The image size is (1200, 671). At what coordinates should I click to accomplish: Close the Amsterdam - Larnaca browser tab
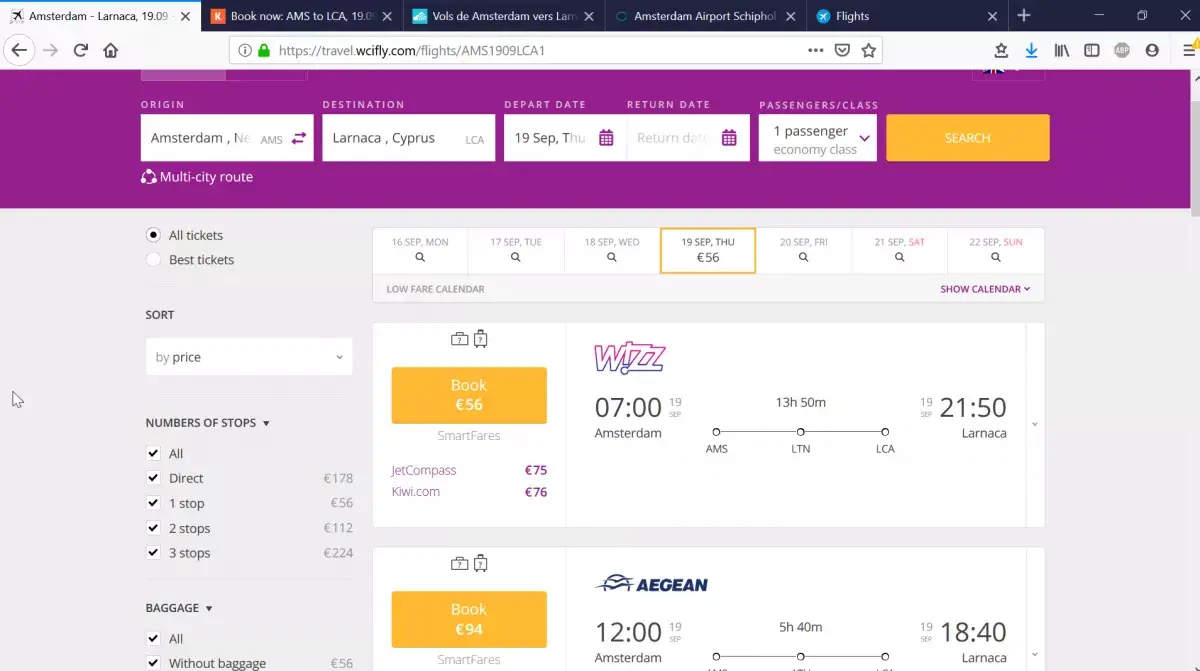tap(187, 16)
